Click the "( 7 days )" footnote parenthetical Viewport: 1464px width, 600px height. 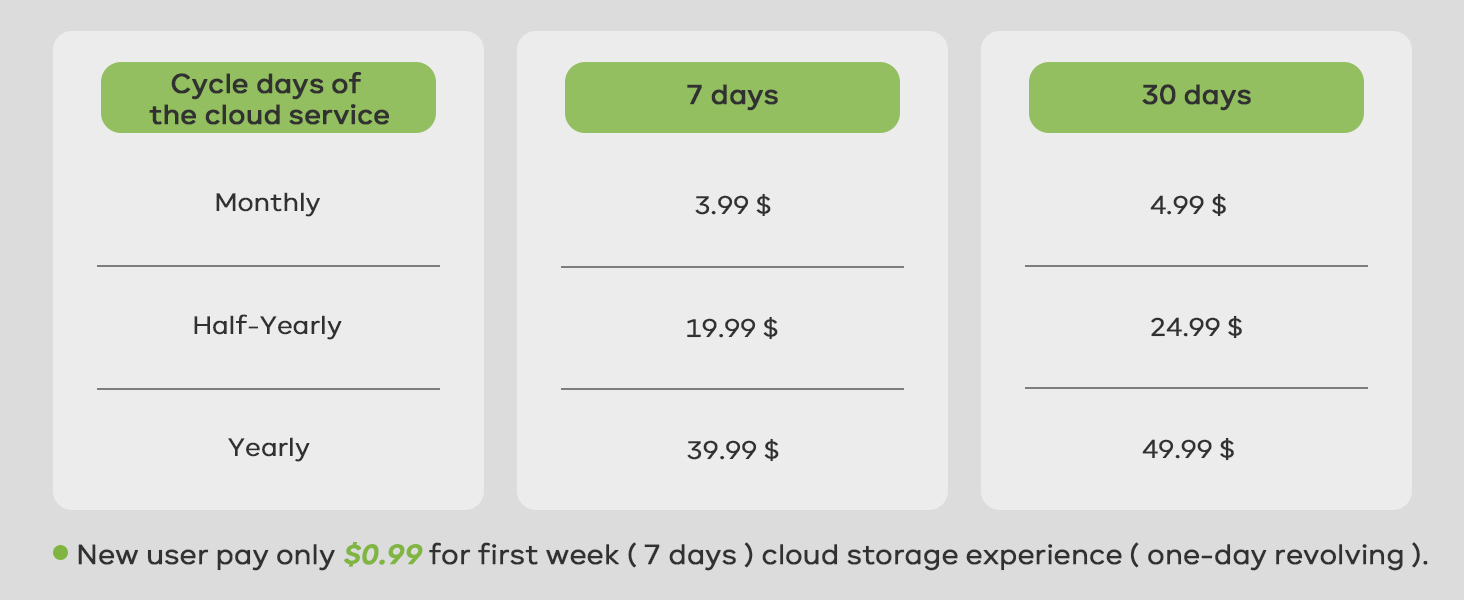point(691,555)
